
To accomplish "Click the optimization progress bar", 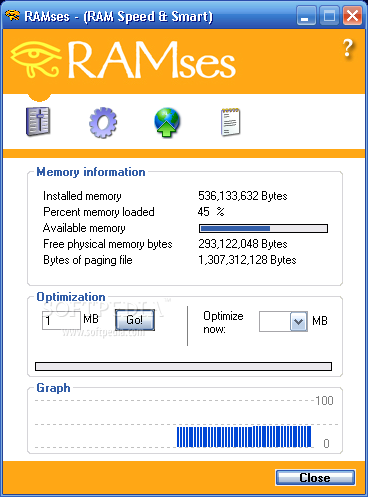I will (x=183, y=366).
